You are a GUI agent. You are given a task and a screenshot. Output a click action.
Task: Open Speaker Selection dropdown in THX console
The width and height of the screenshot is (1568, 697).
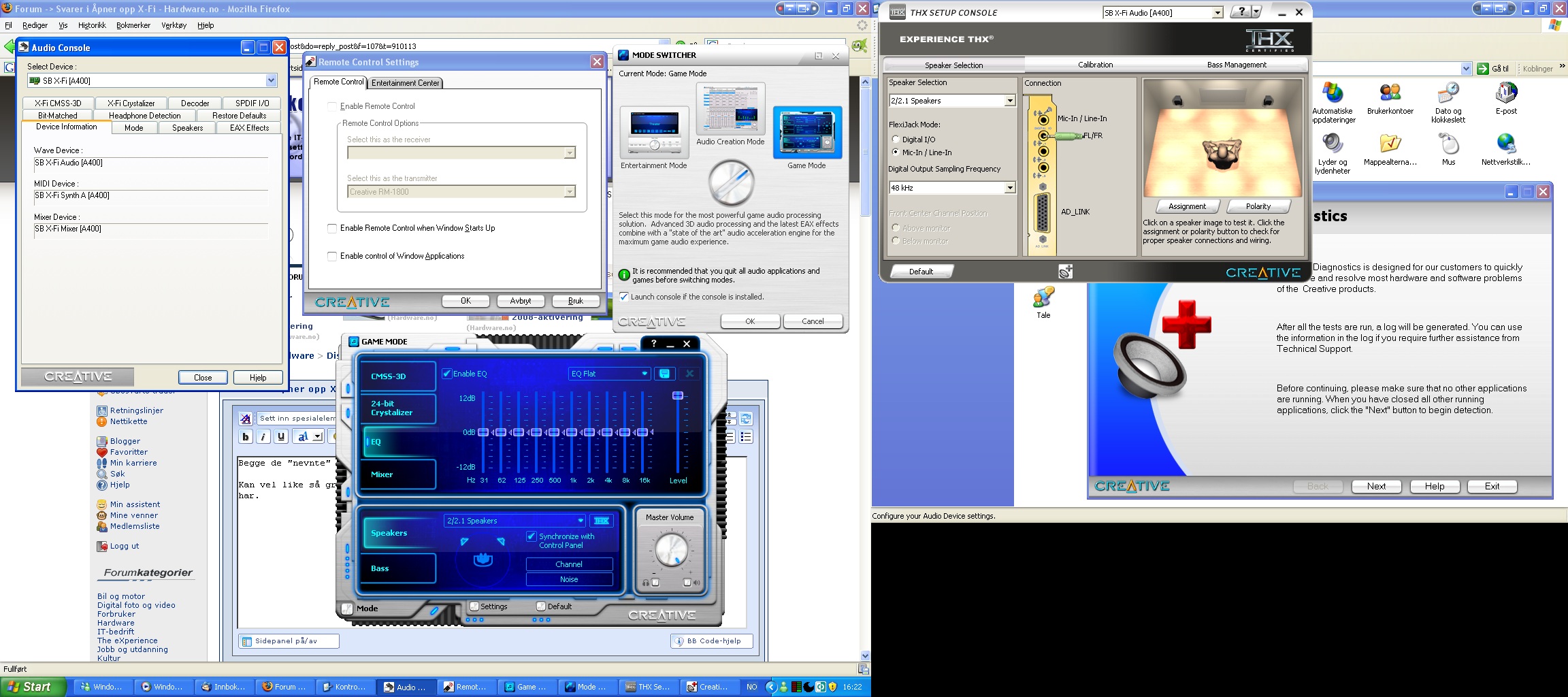tap(1010, 101)
